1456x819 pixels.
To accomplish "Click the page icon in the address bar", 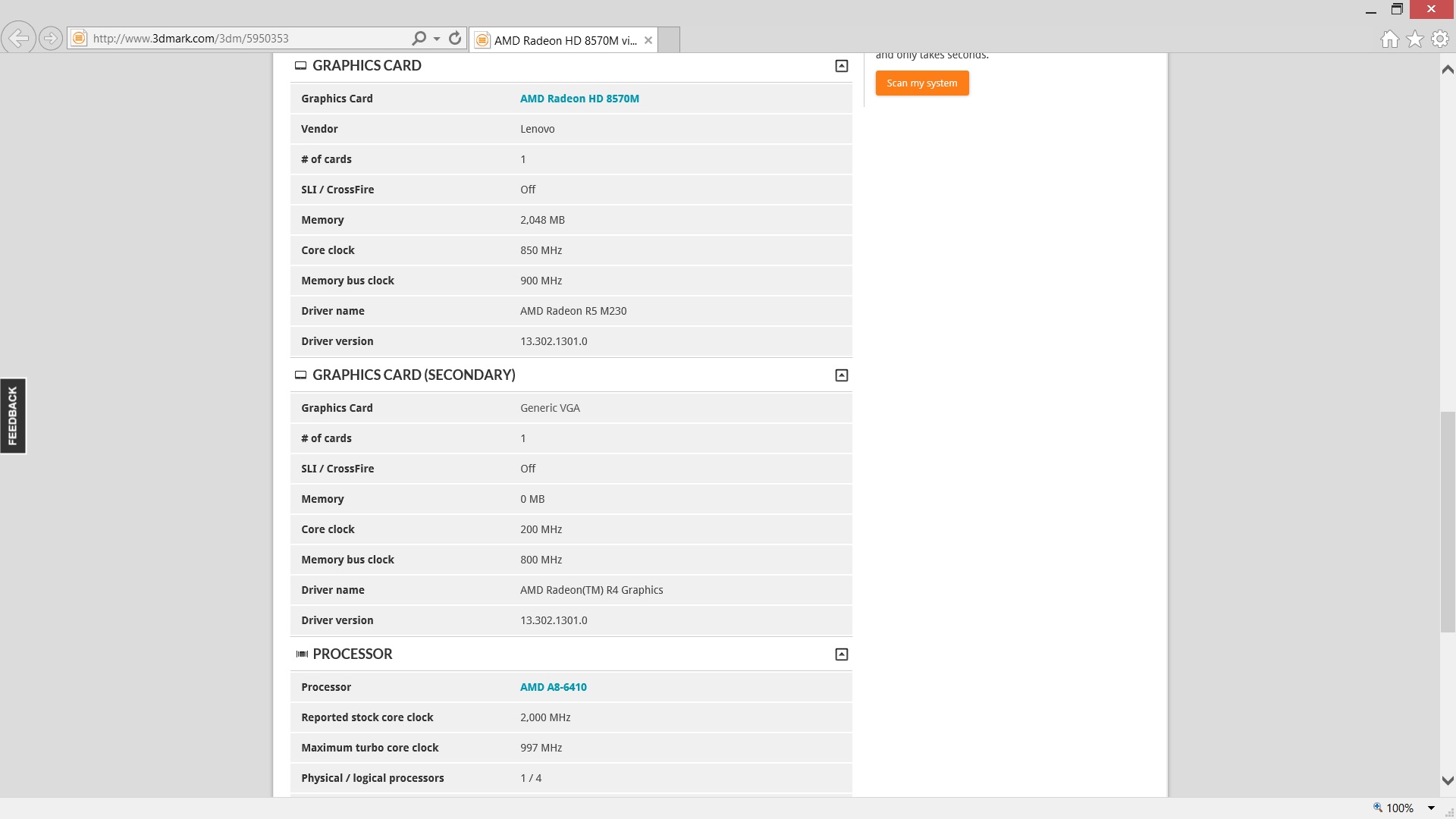I will click(x=80, y=38).
